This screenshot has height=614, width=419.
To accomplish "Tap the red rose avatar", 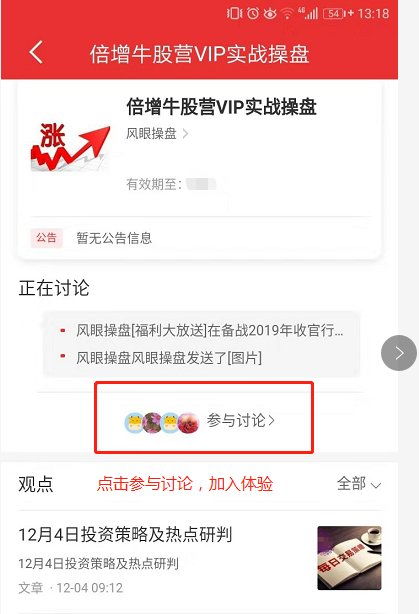I will (x=188, y=423).
